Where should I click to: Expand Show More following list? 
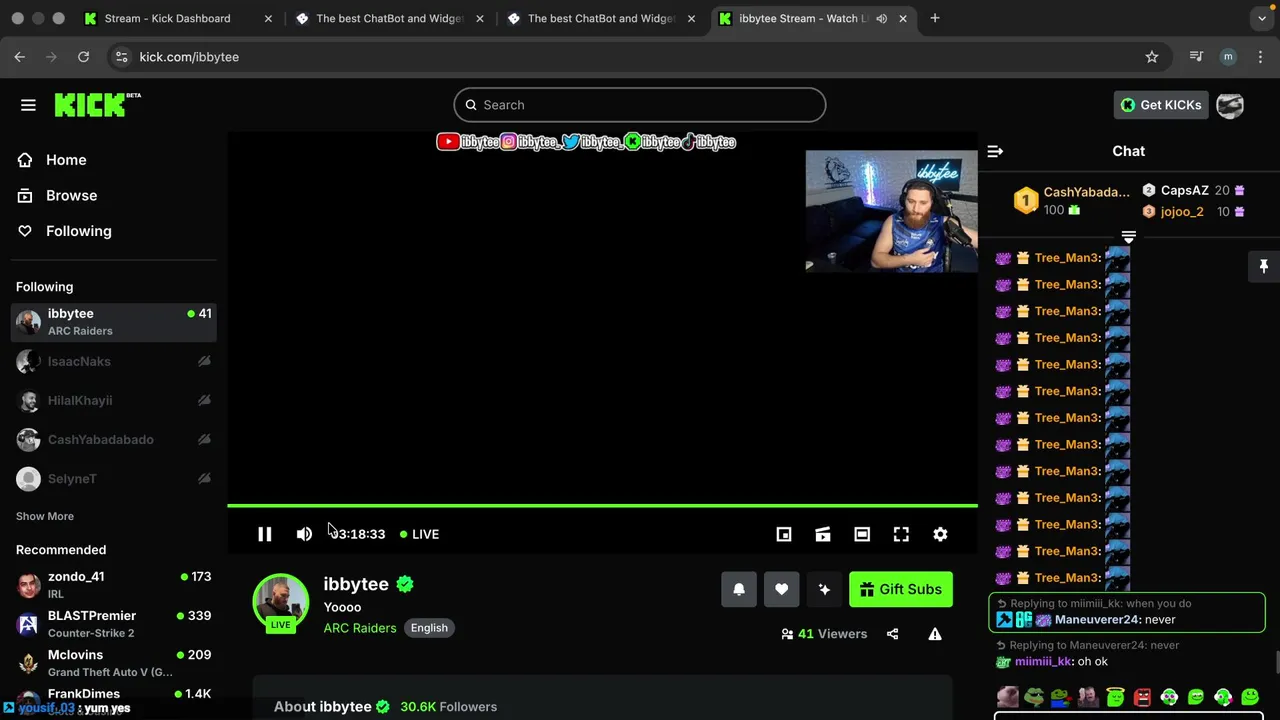point(45,516)
